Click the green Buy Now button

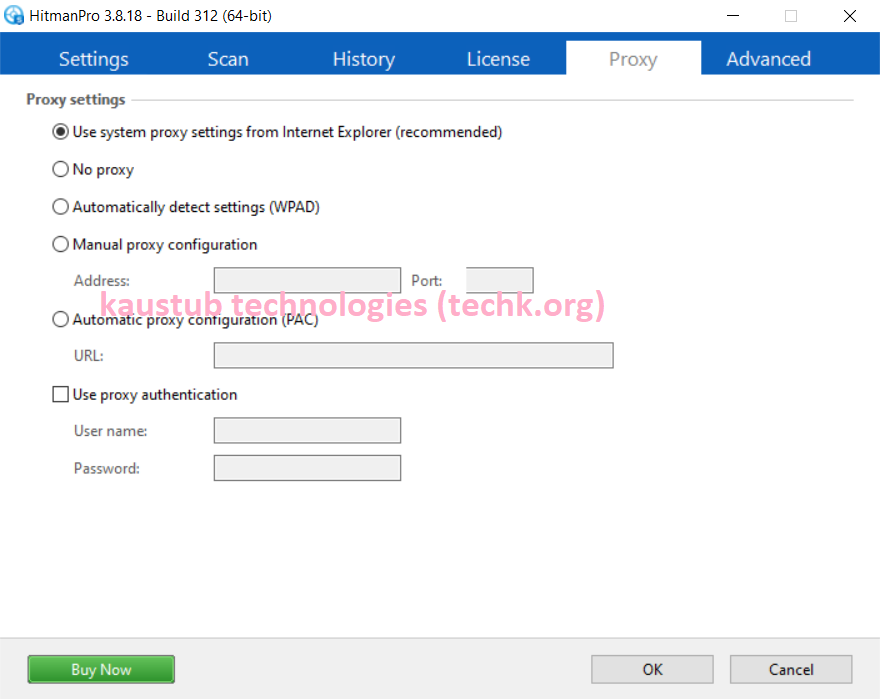101,669
